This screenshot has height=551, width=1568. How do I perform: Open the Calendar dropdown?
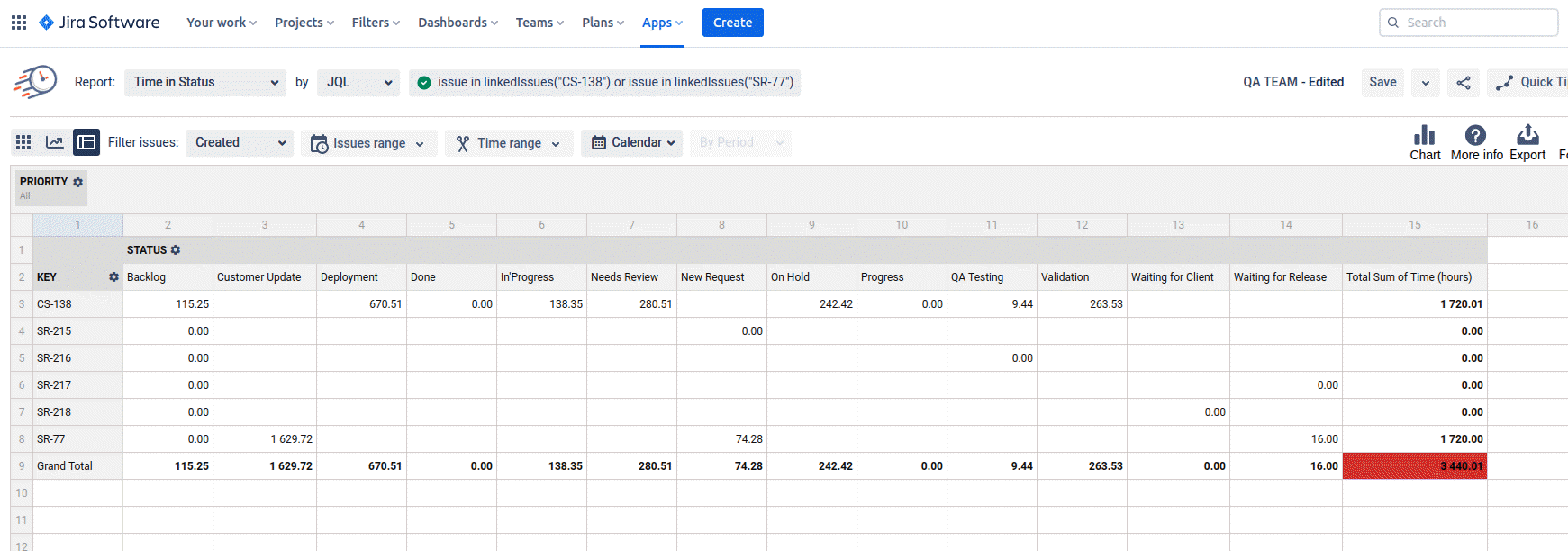632,143
